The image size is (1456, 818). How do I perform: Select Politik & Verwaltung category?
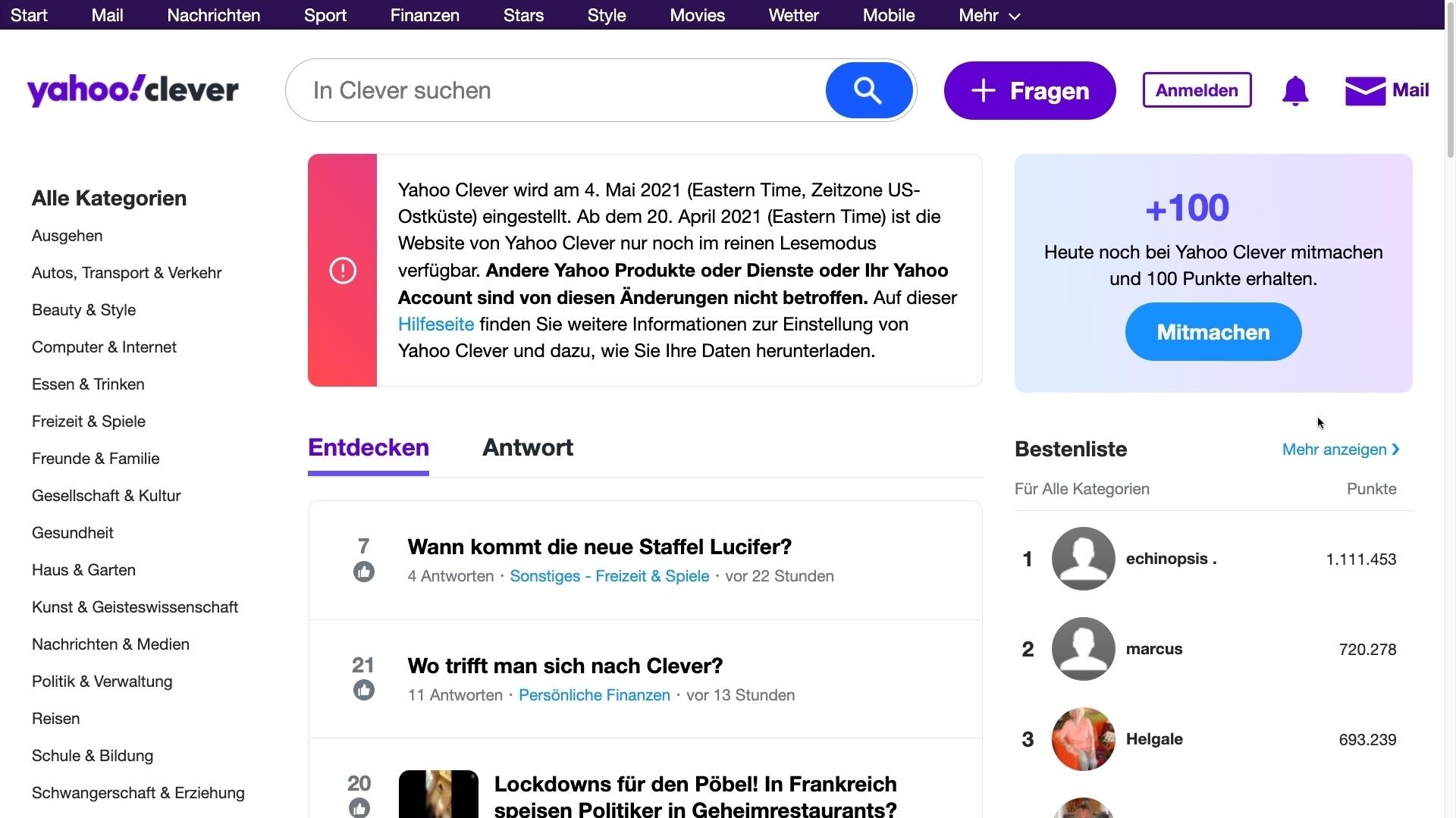pyautogui.click(x=102, y=682)
